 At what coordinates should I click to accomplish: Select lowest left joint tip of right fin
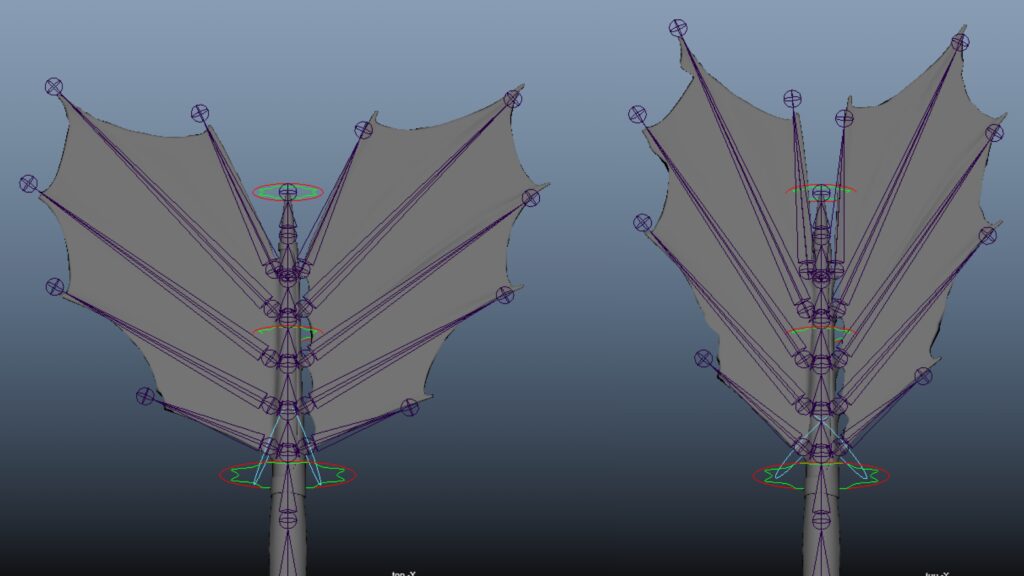pos(704,358)
